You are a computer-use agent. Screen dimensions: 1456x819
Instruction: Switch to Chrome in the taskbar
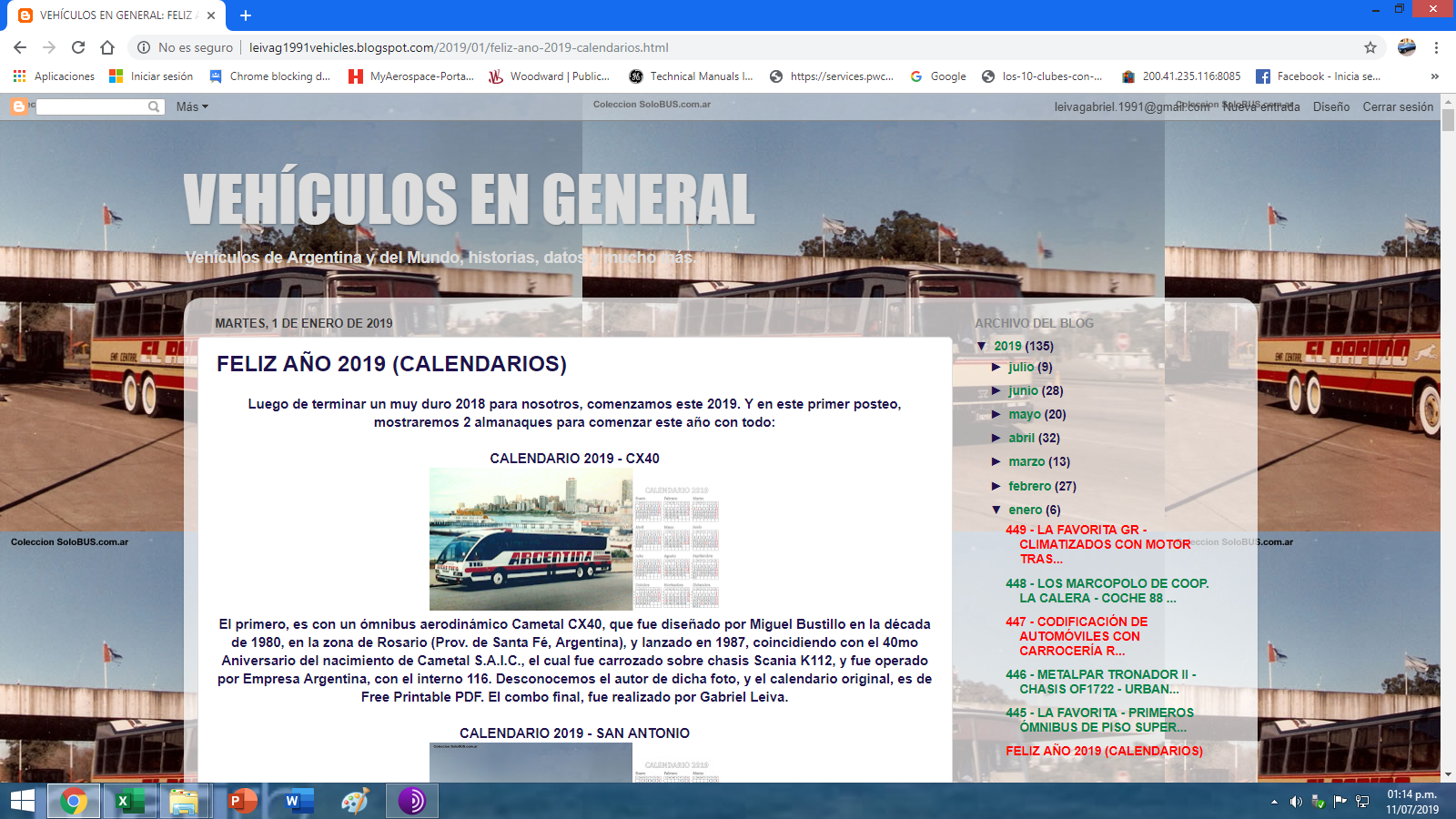(74, 801)
